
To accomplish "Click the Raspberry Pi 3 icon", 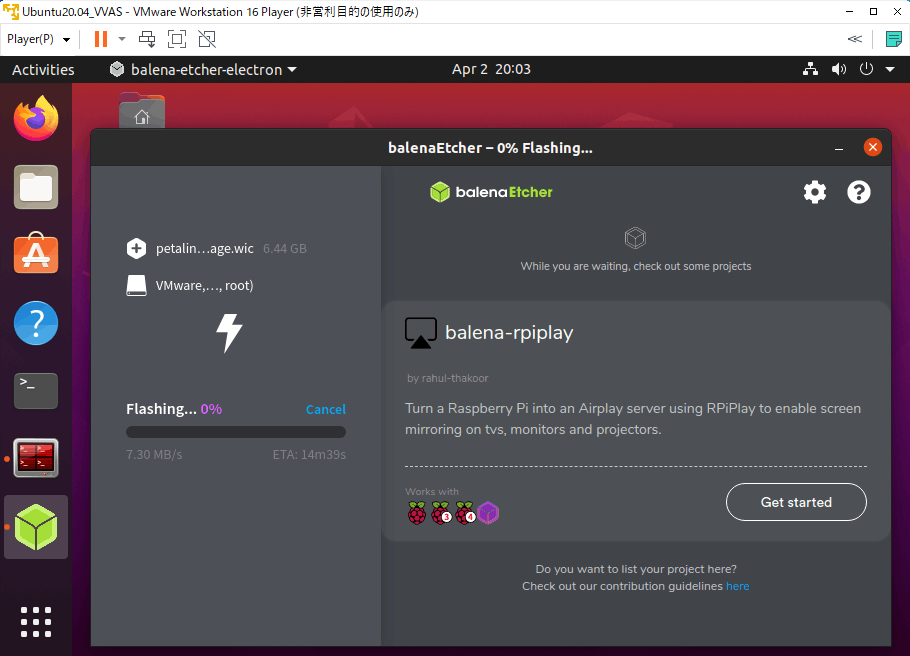I will coord(441,513).
